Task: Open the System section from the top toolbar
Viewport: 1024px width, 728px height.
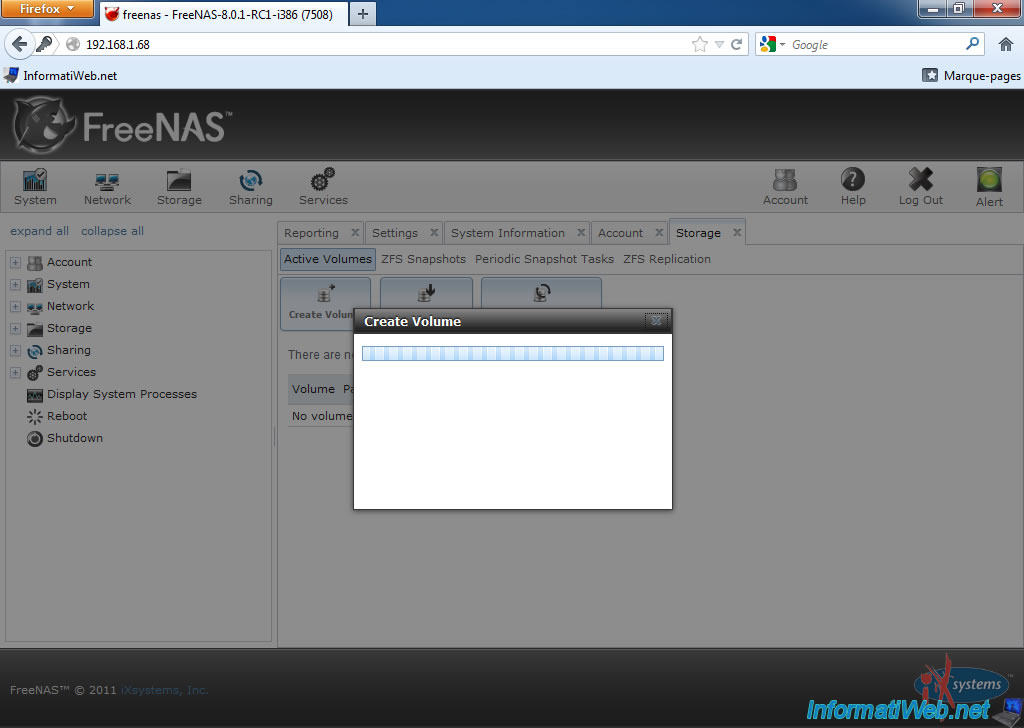Action: point(34,186)
